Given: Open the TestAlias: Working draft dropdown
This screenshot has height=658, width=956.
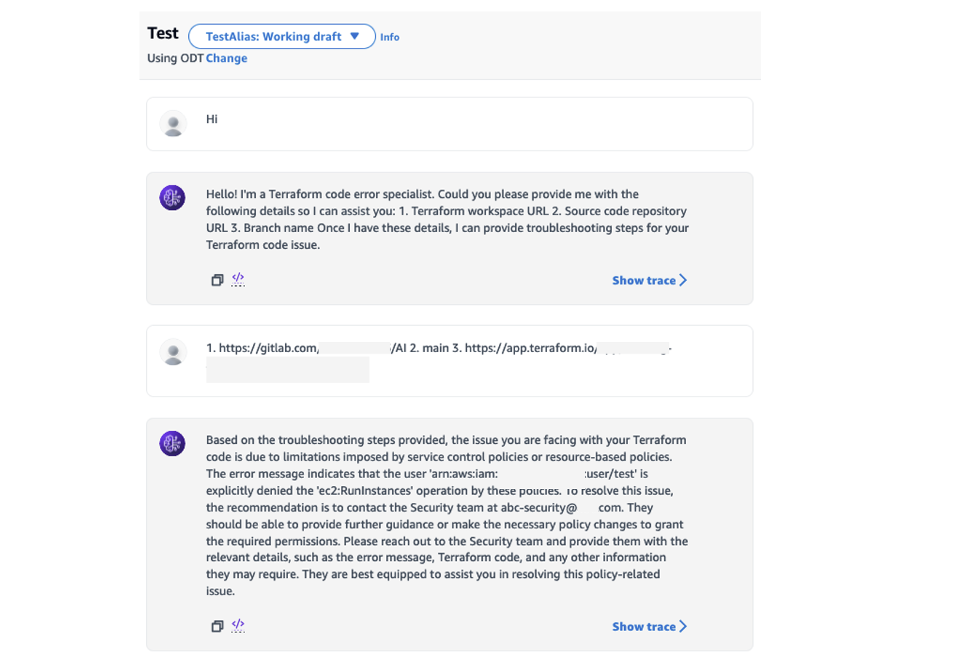Looking at the screenshot, I should point(281,37).
